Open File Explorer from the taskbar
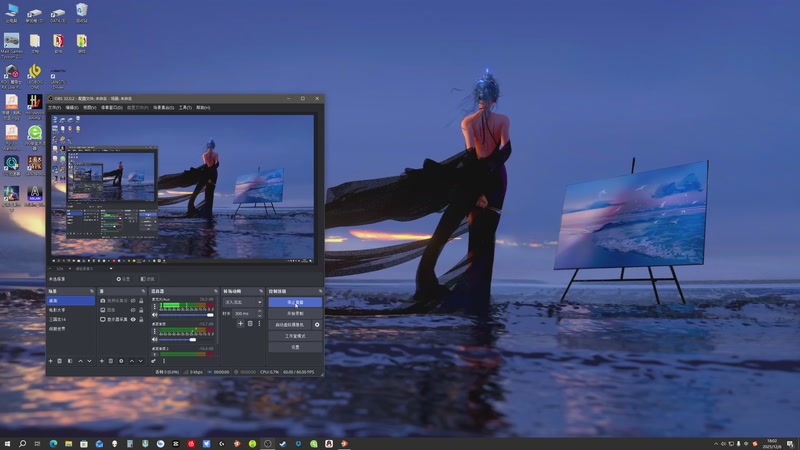The height and width of the screenshot is (450, 800). 68,444
